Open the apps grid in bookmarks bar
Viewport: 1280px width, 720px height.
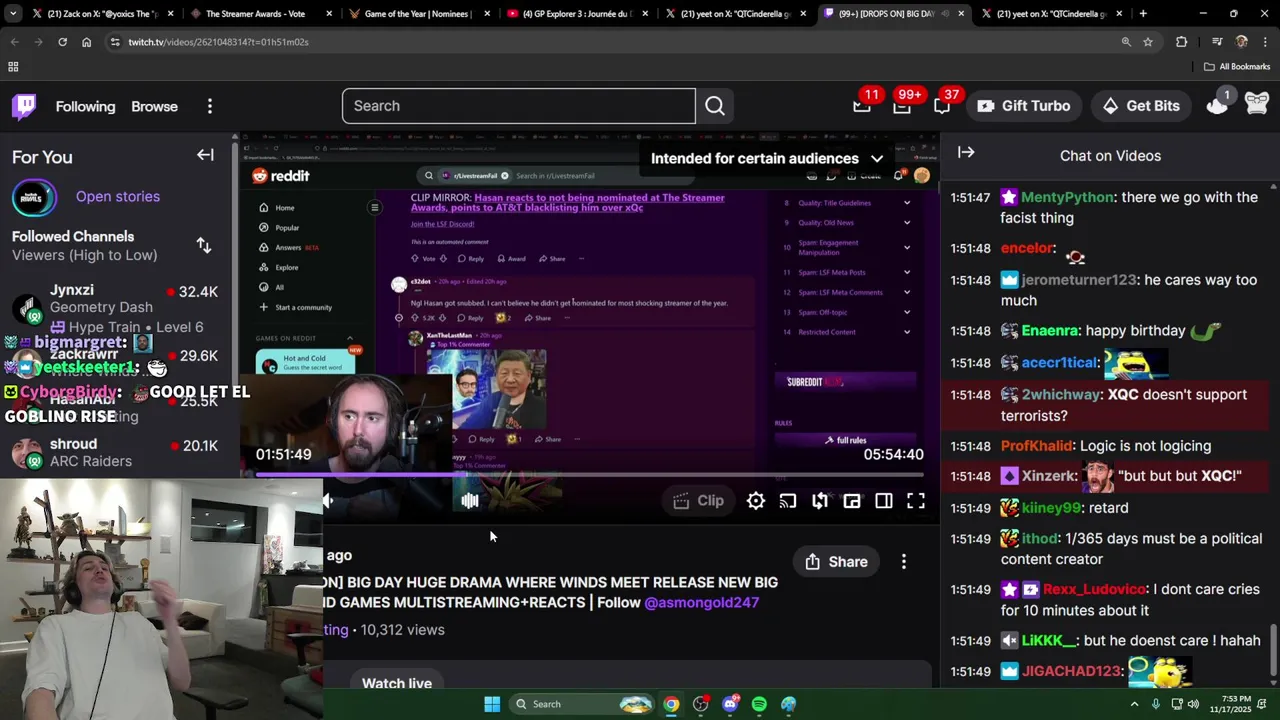click(x=13, y=67)
